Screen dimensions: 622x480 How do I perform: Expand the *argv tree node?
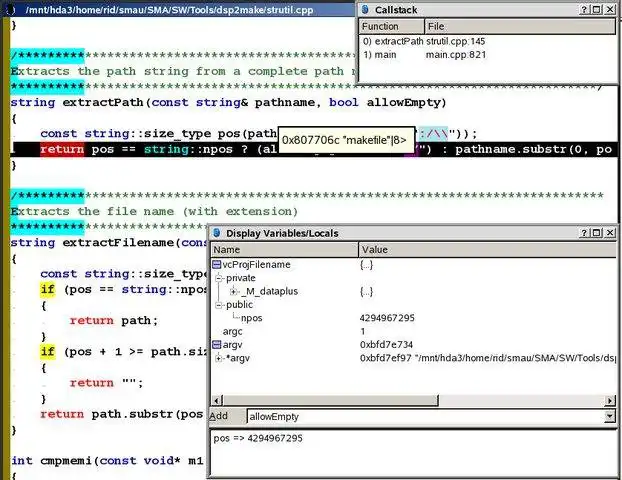coord(219,358)
